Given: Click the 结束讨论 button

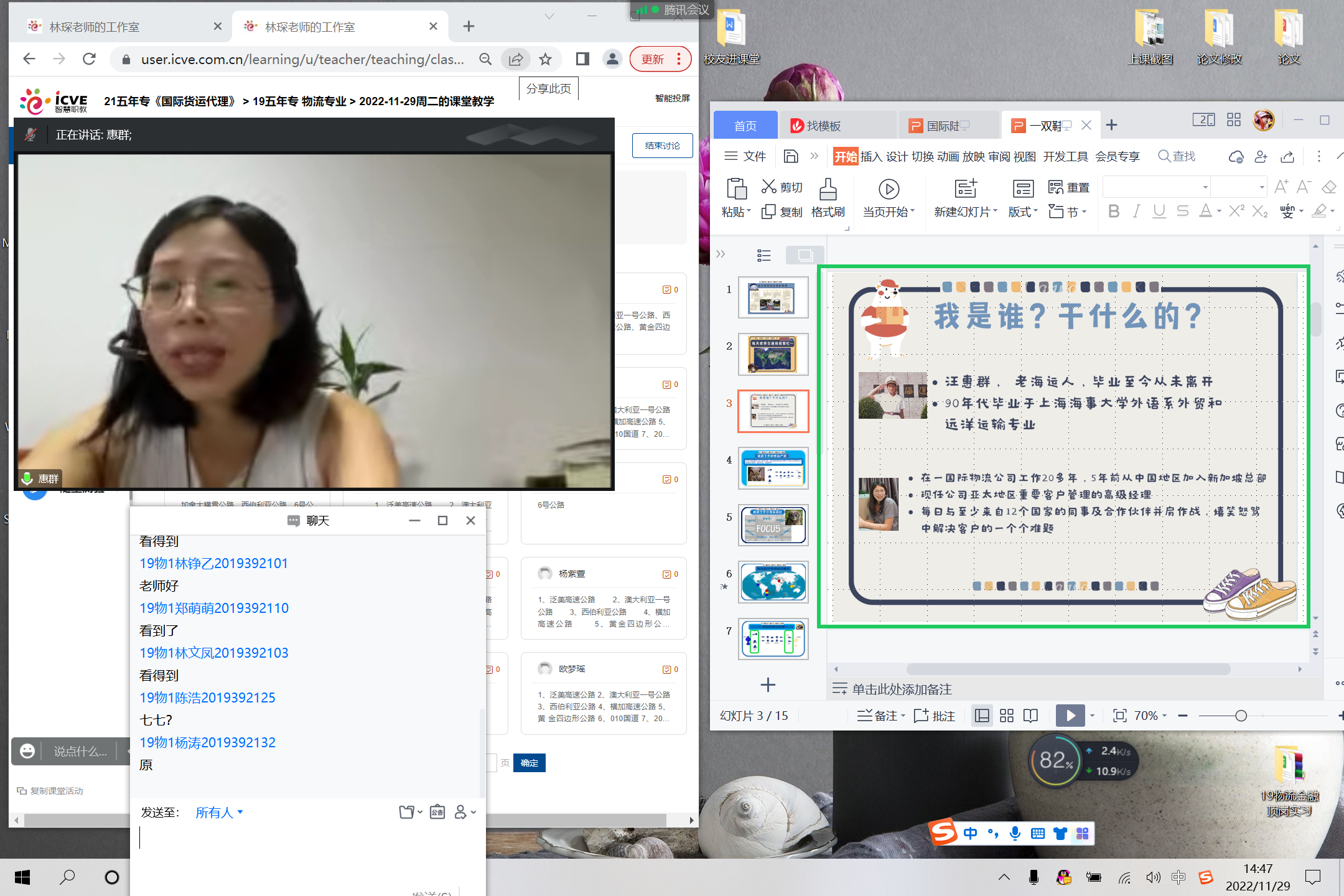Looking at the screenshot, I should [662, 146].
